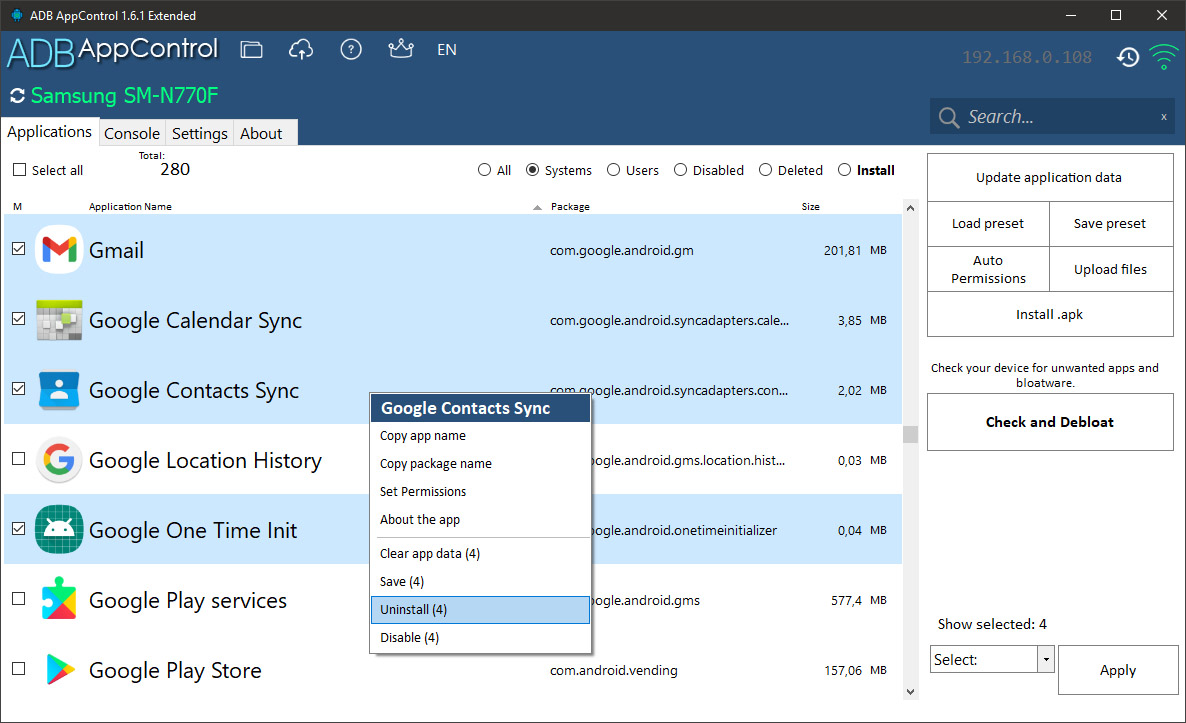Open the file manager folder icon
The height and width of the screenshot is (723, 1186).
[251, 50]
